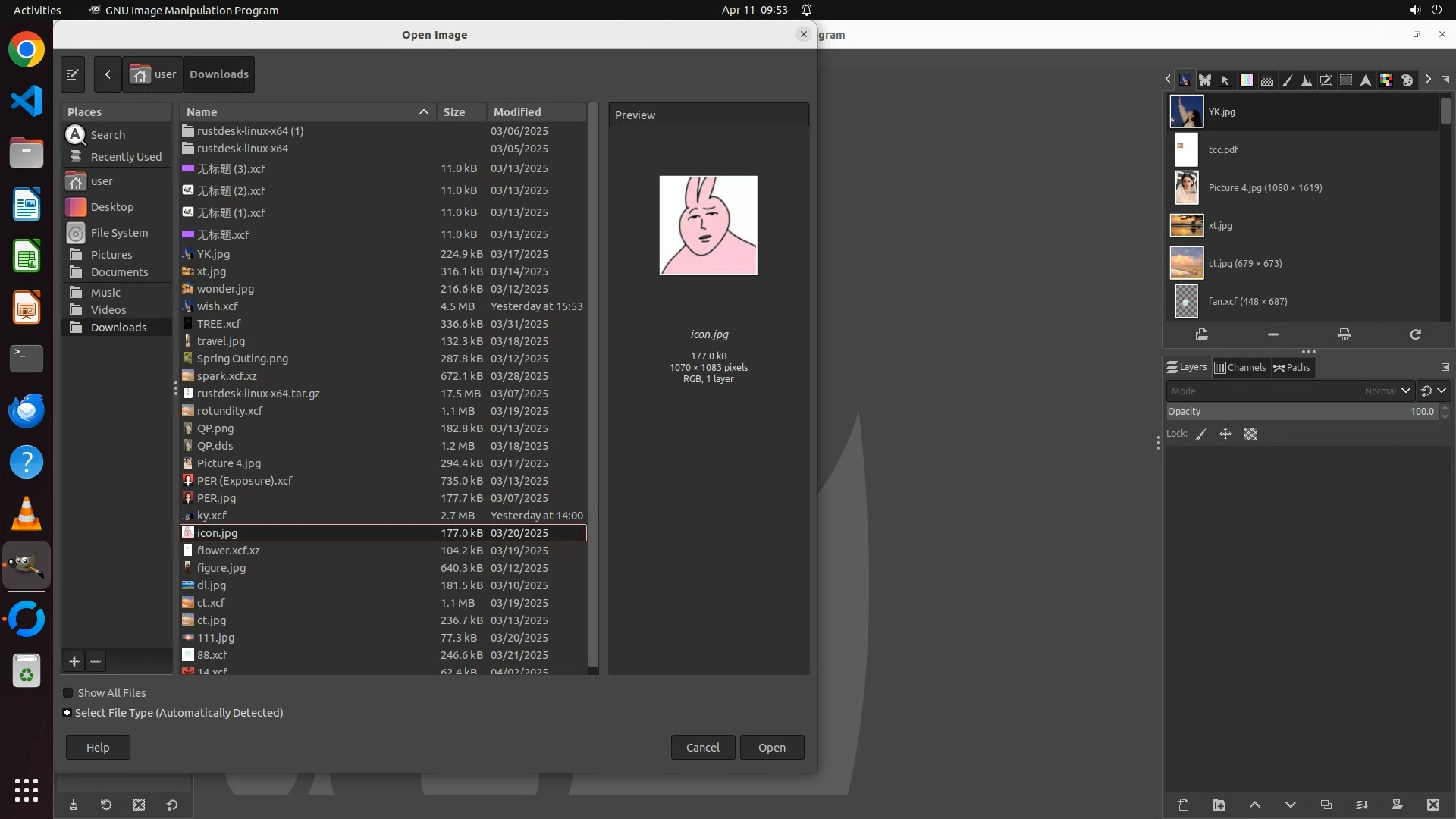Screen dimensions: 1456x819
Task: Click the Cancel button
Action: click(x=702, y=748)
